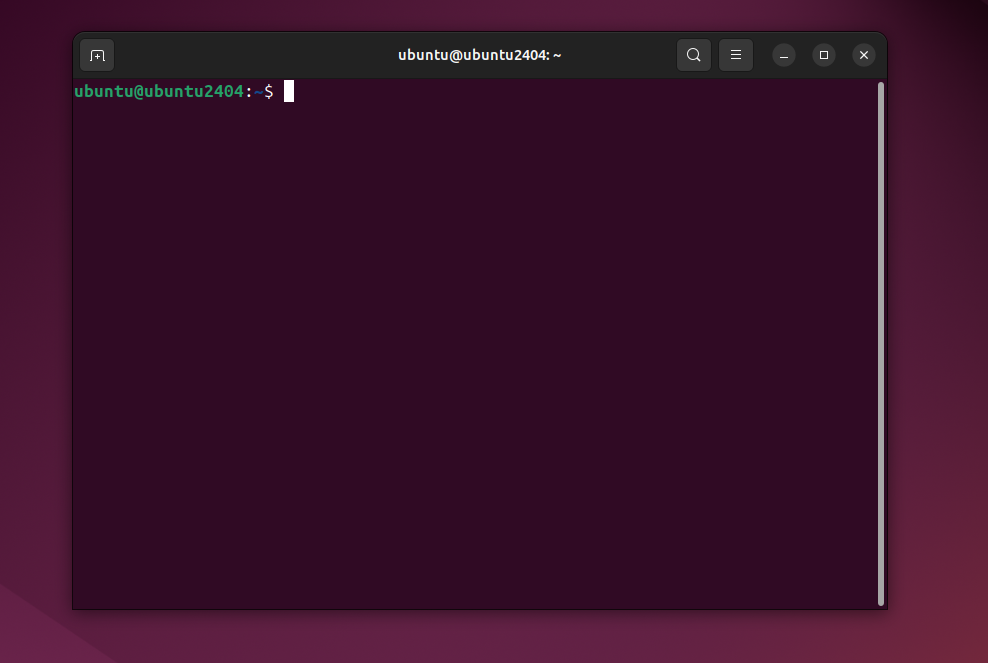Click the top end of the scrollbar
Image resolution: width=988 pixels, height=663 pixels.
(881, 88)
